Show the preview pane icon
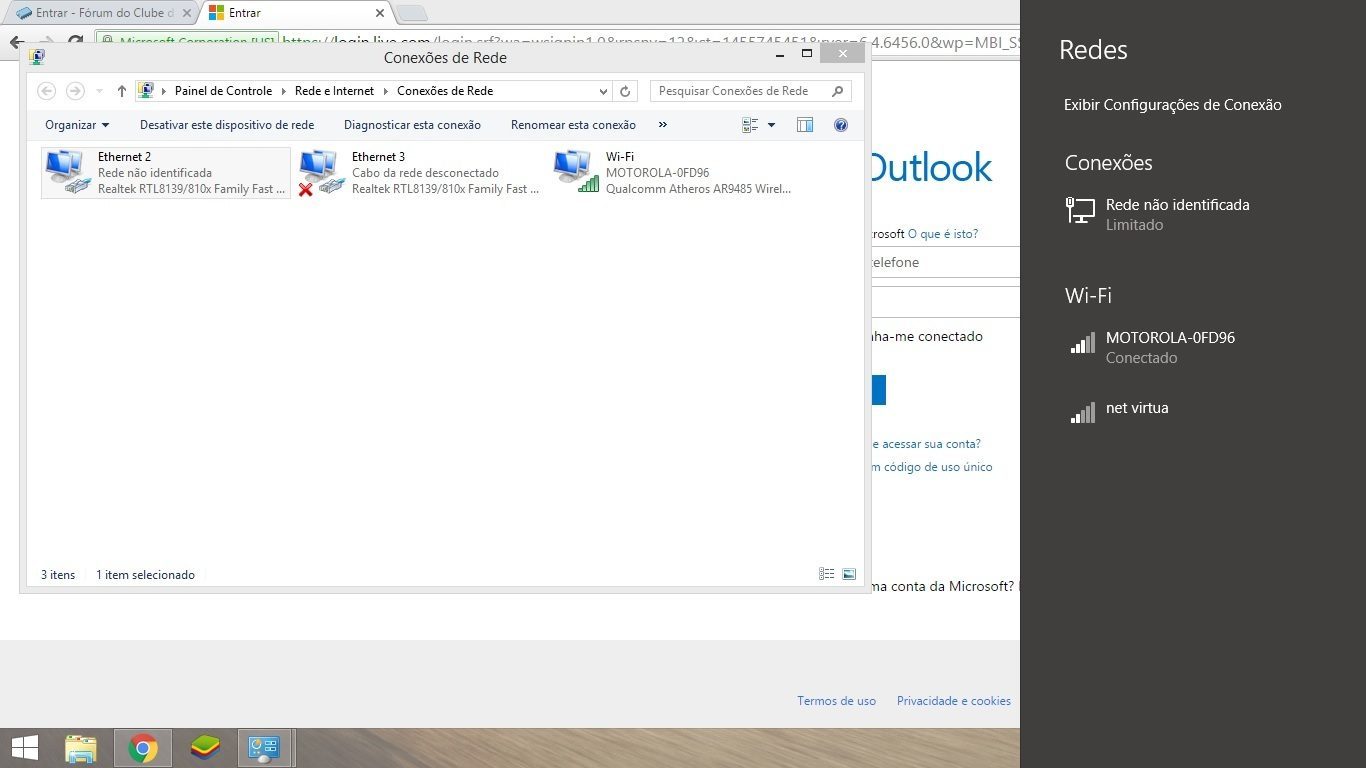1366x768 pixels. pyautogui.click(x=805, y=125)
